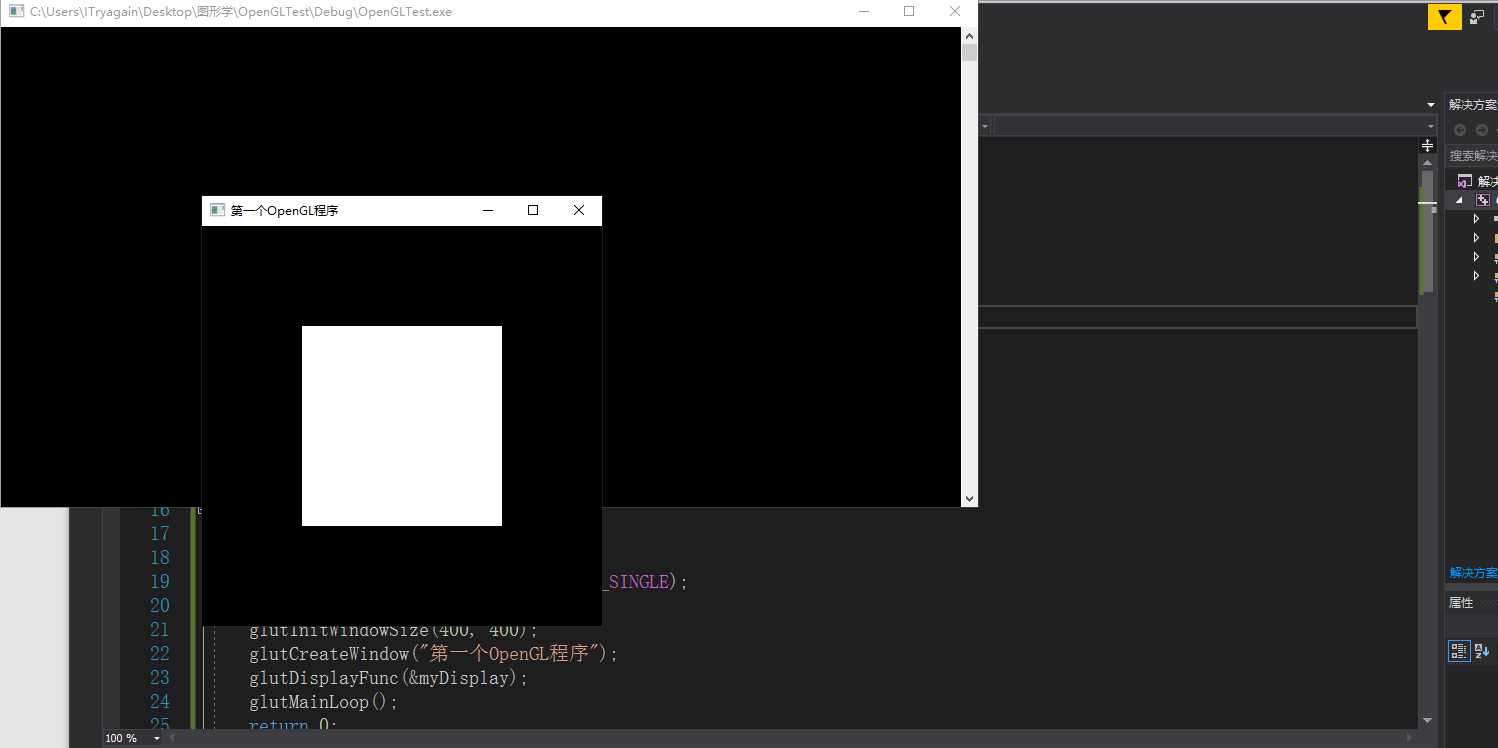Click the Solution Explorer search box
Image resolution: width=1498 pixels, height=748 pixels.
[1472, 156]
